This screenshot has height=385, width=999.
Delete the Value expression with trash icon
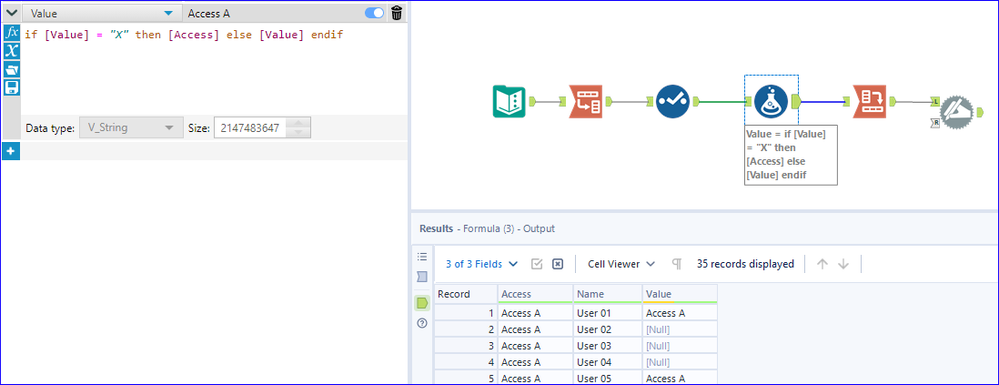pos(396,13)
